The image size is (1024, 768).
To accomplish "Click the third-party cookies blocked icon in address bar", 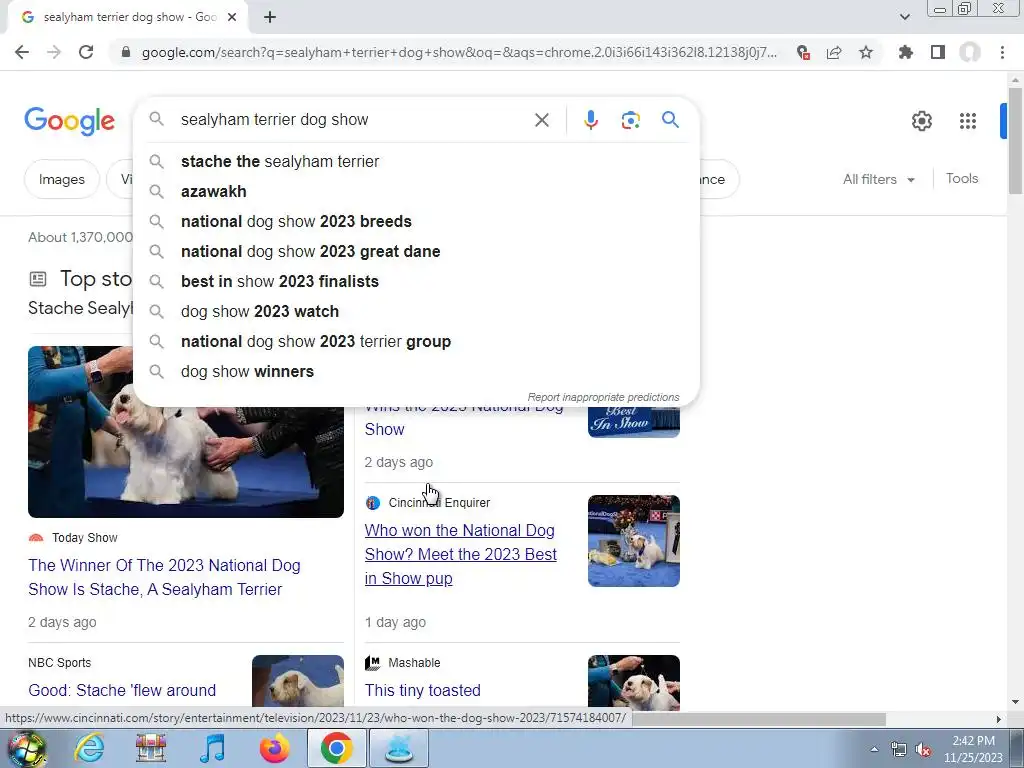I will (803, 52).
